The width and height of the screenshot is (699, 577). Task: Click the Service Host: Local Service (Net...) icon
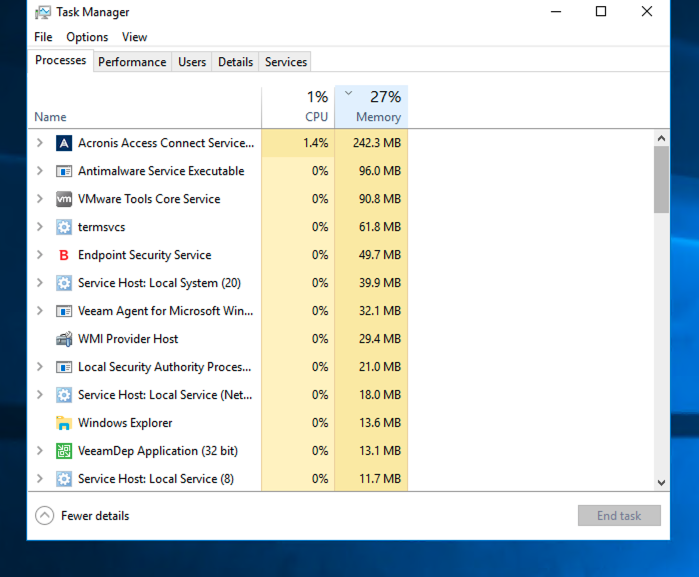point(64,395)
